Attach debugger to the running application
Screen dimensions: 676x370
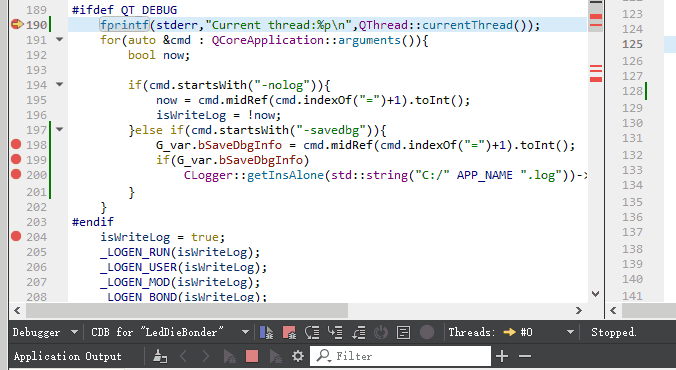tap(275, 356)
